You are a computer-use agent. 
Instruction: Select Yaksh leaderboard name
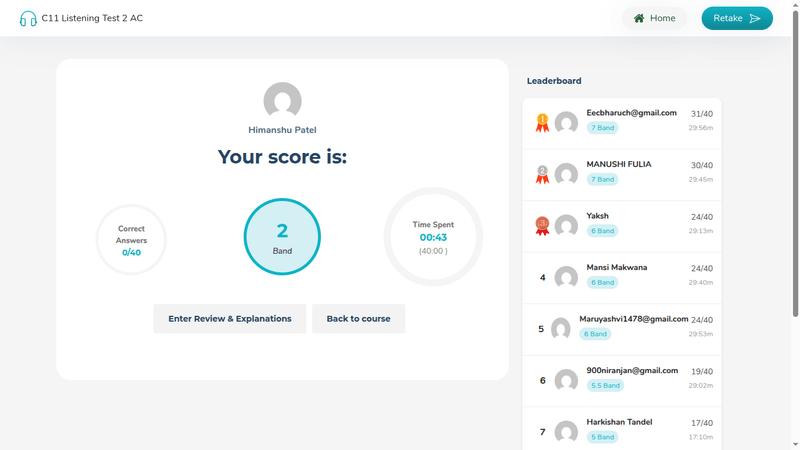597,216
